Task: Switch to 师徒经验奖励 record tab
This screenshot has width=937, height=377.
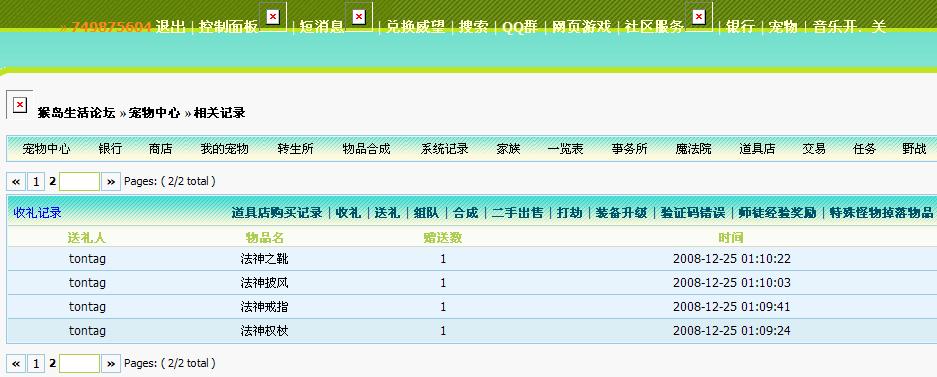Action: [x=777, y=213]
